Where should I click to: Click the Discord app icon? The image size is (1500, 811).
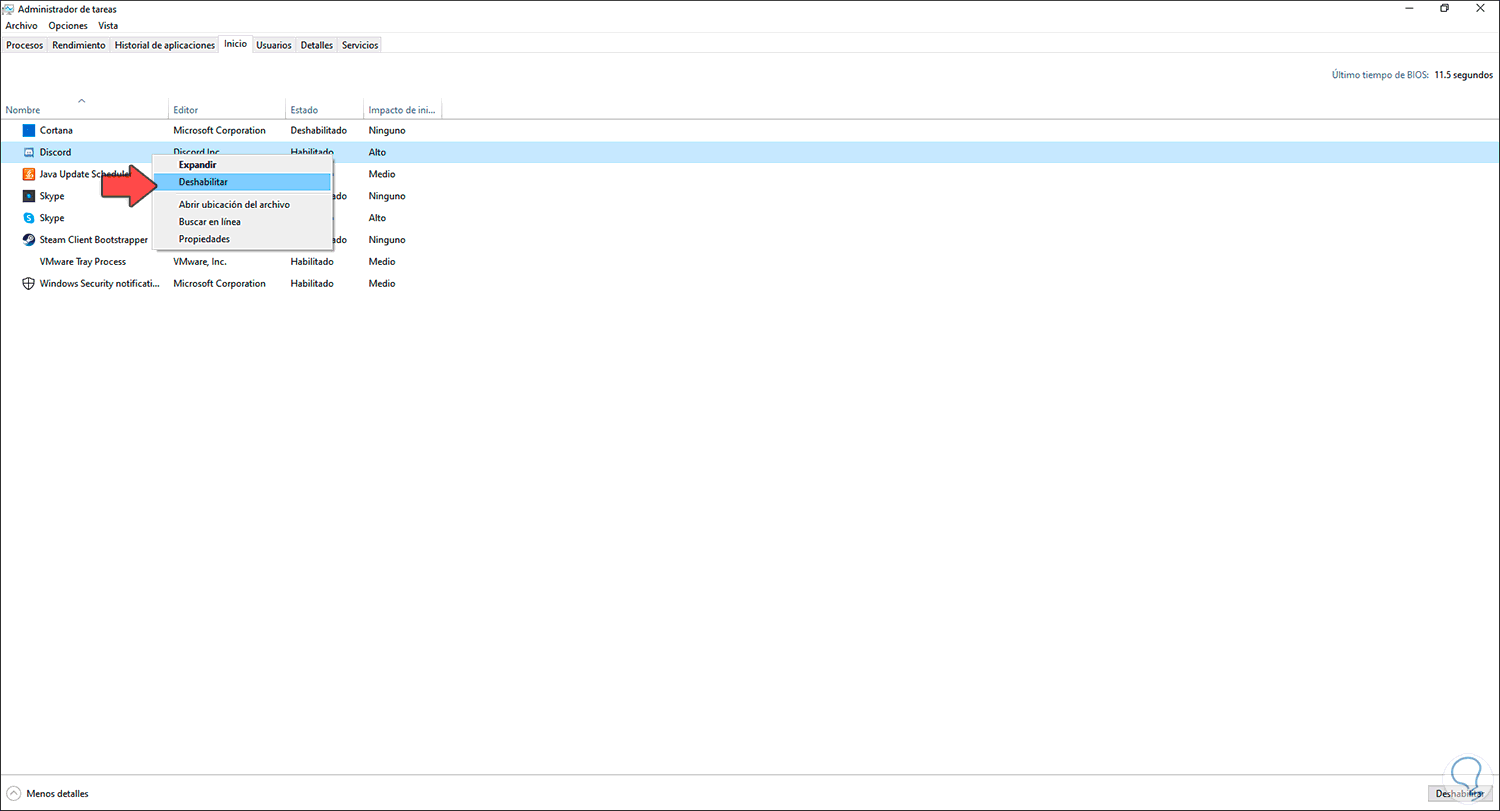pyautogui.click(x=29, y=152)
